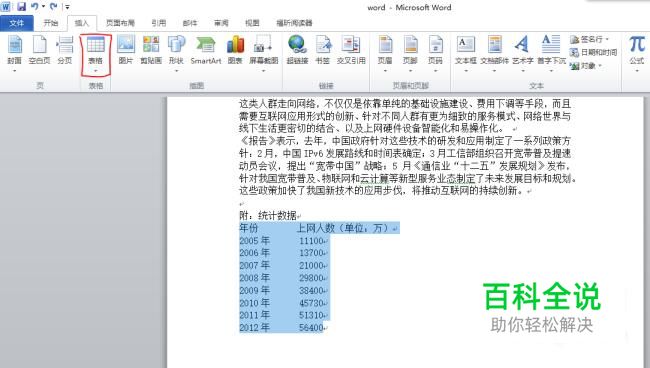Insert a 空白页 blank page

pos(39,50)
